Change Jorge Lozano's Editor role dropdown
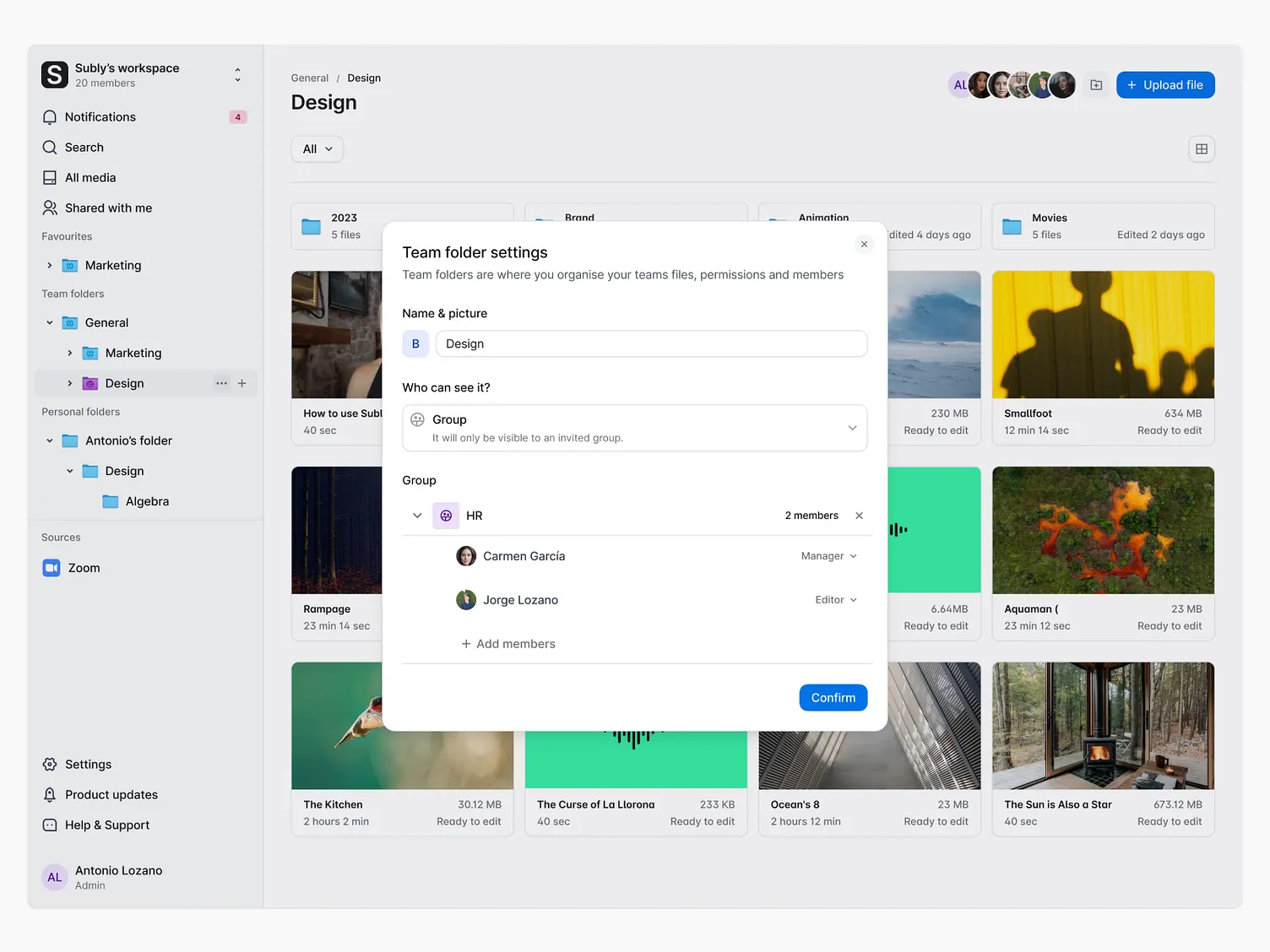The image size is (1270, 952). click(835, 600)
